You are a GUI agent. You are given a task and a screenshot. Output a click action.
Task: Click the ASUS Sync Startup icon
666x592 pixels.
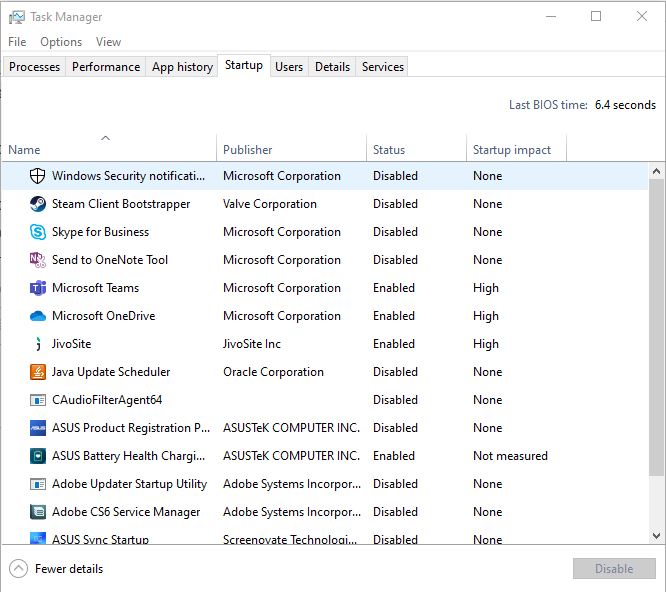(38, 538)
